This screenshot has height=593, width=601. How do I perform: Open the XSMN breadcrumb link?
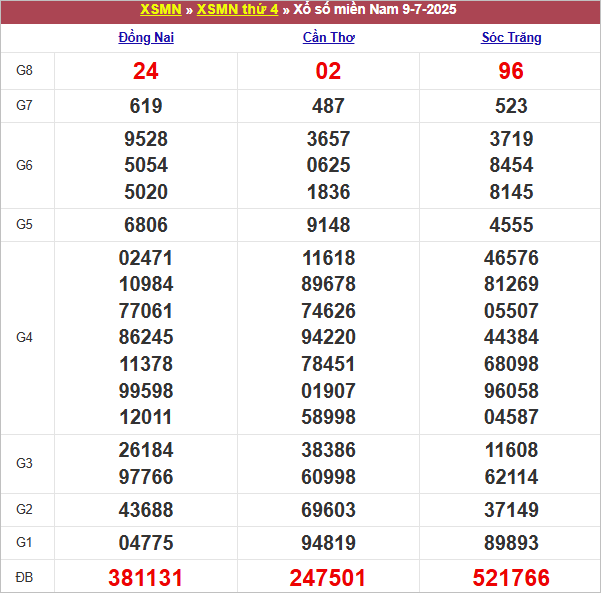click(161, 10)
